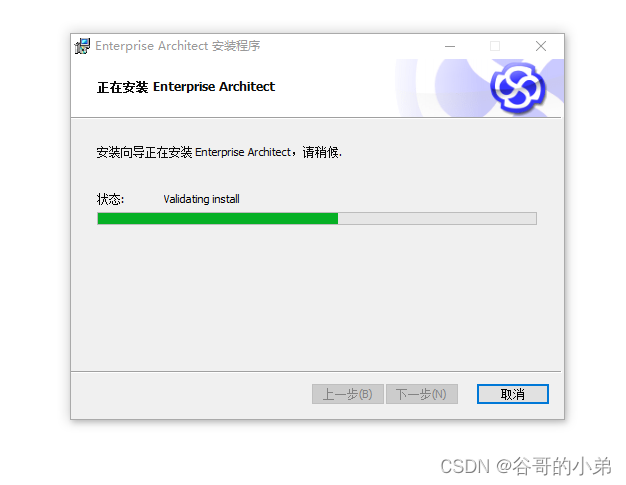This screenshot has height=485, width=626.
Task: Click the disabled 下一步(N) button
Action: pos(422,394)
